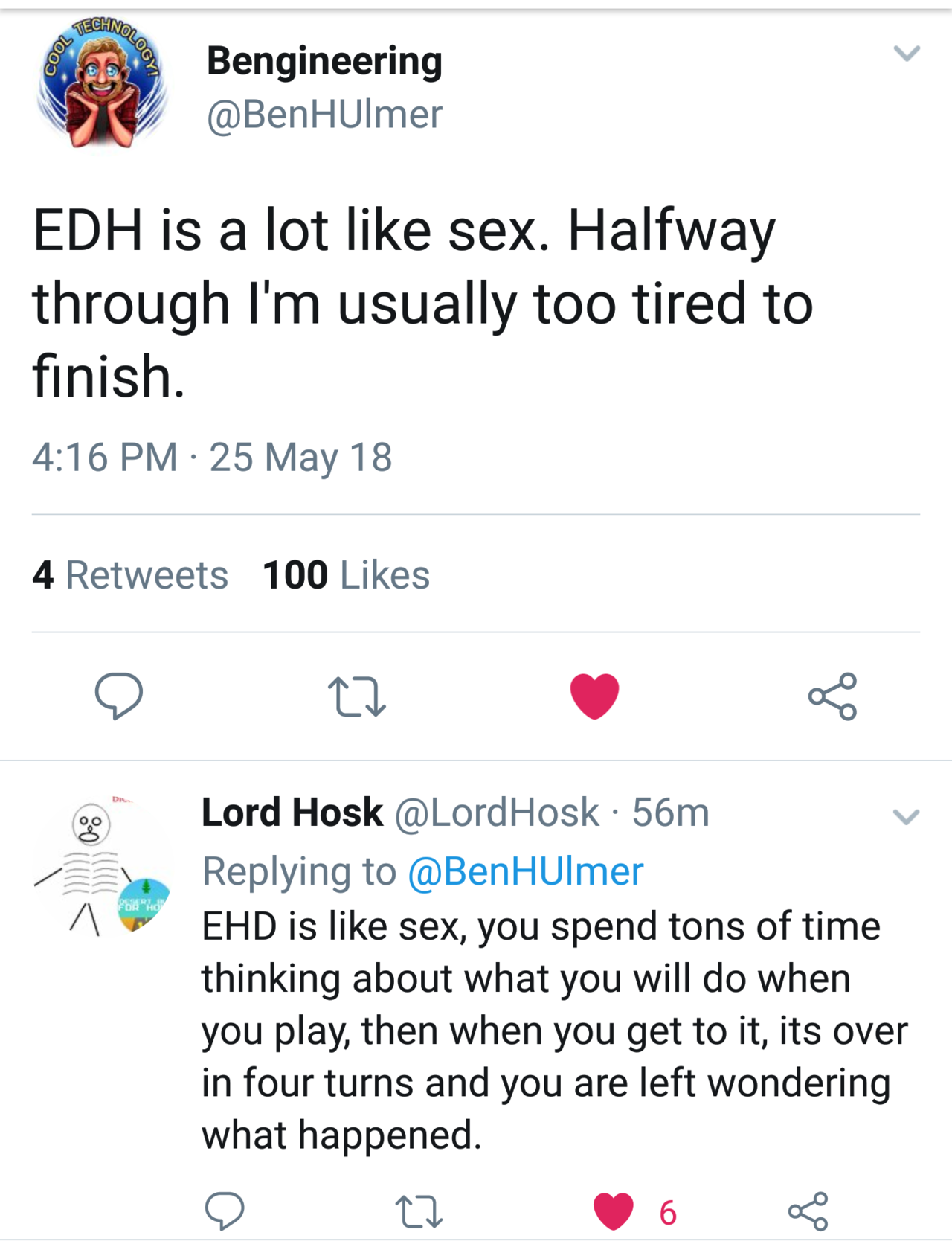Open Bengineering tweet options chevron
The image size is (952, 1253).
tap(907, 53)
